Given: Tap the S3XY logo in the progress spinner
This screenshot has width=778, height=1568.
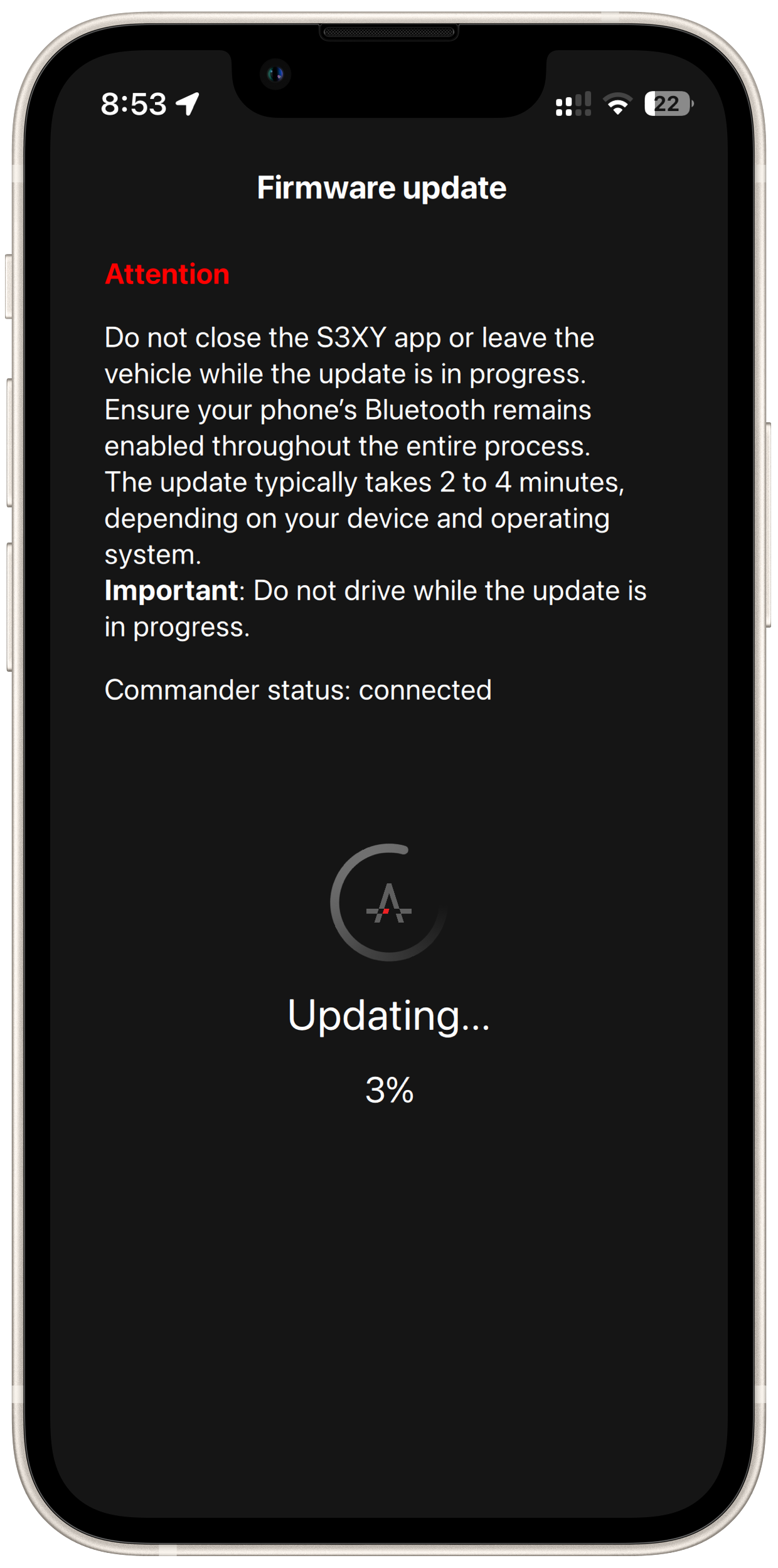Looking at the screenshot, I should click(x=389, y=903).
